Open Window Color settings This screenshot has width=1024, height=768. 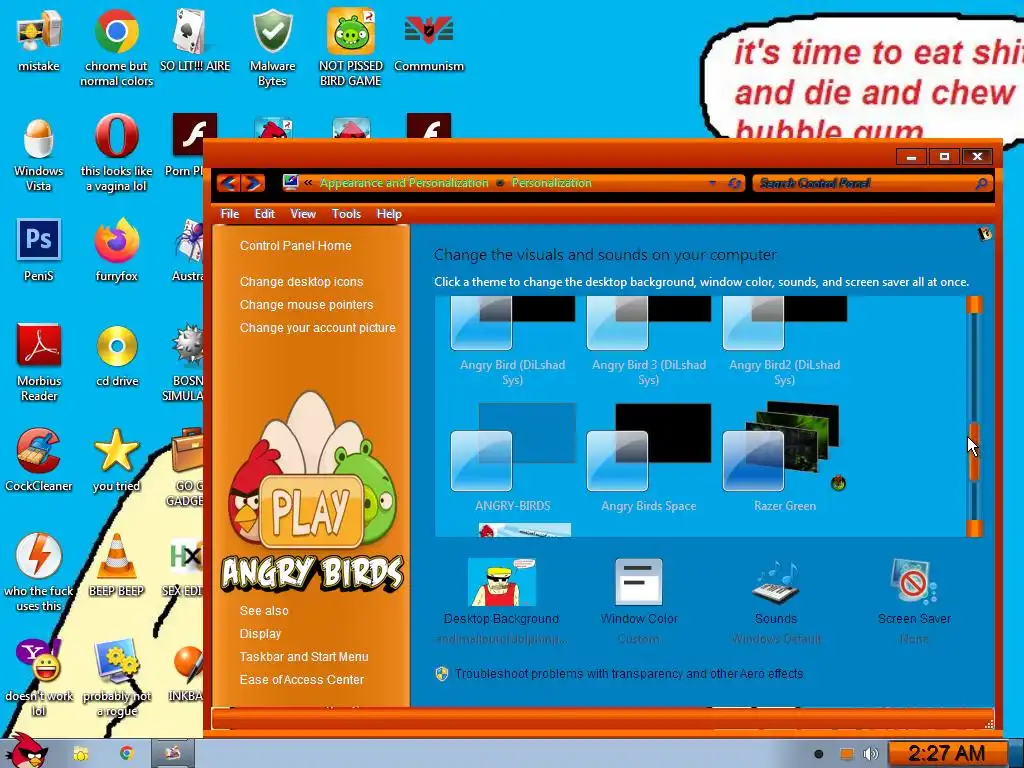pyautogui.click(x=639, y=601)
